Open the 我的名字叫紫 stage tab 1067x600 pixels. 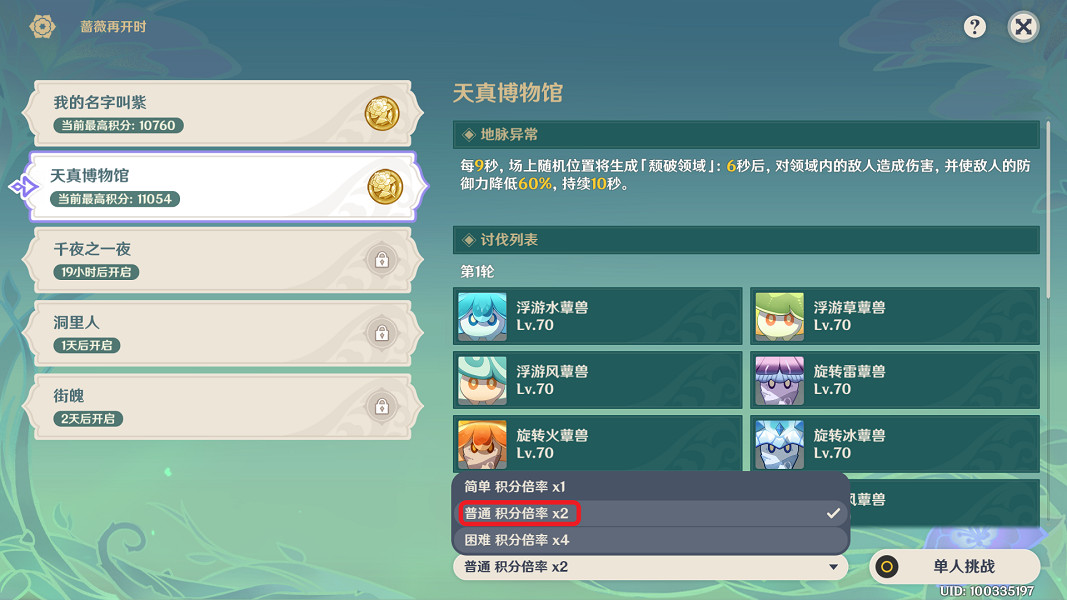pyautogui.click(x=223, y=113)
